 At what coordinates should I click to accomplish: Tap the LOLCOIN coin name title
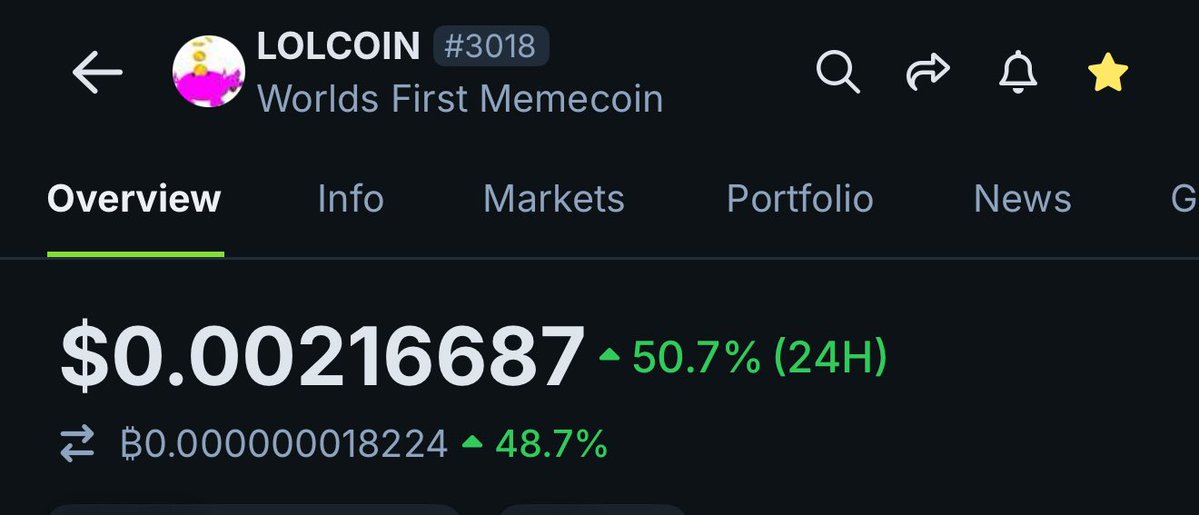[x=338, y=46]
